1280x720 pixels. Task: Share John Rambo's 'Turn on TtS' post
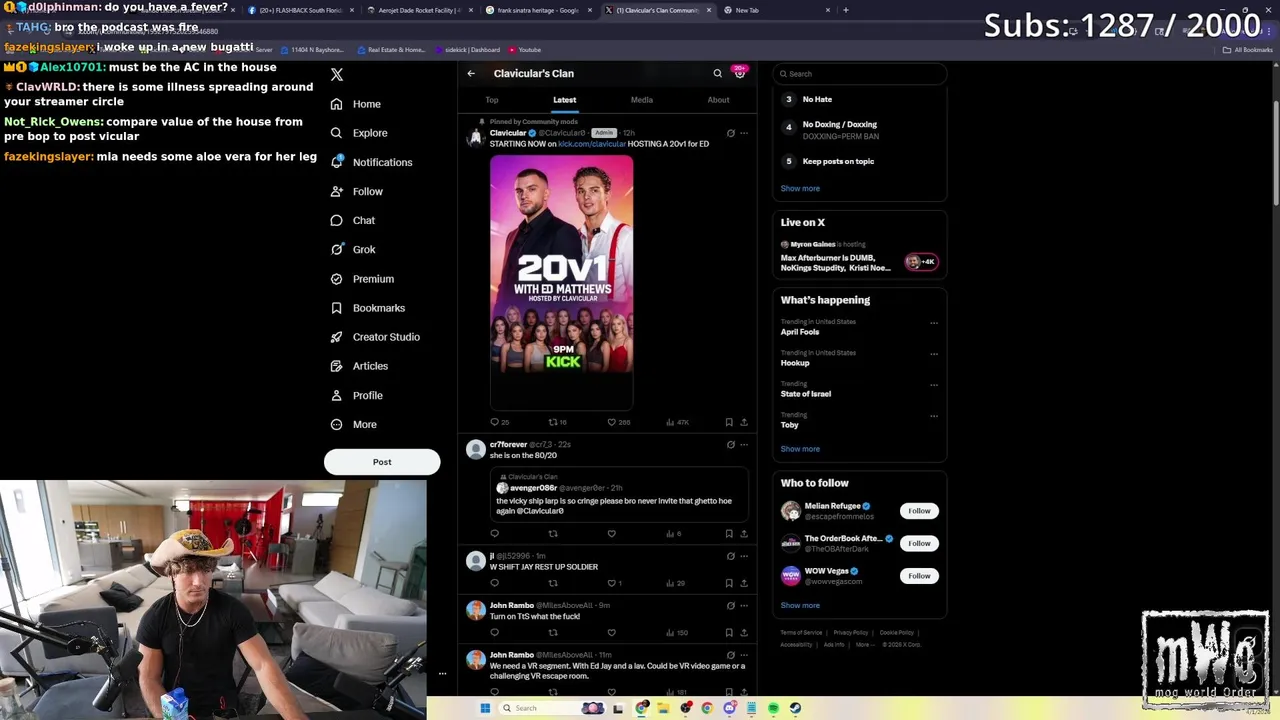(743, 632)
